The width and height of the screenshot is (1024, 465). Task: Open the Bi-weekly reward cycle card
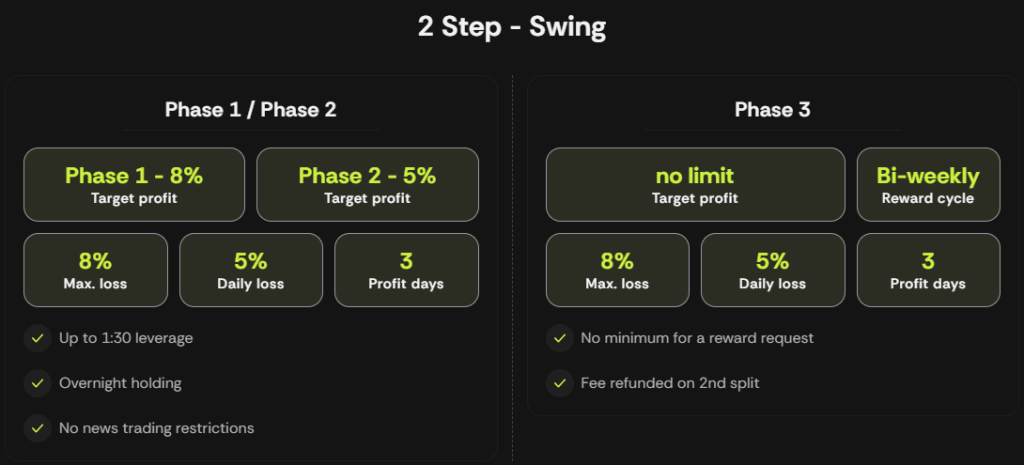[928, 185]
